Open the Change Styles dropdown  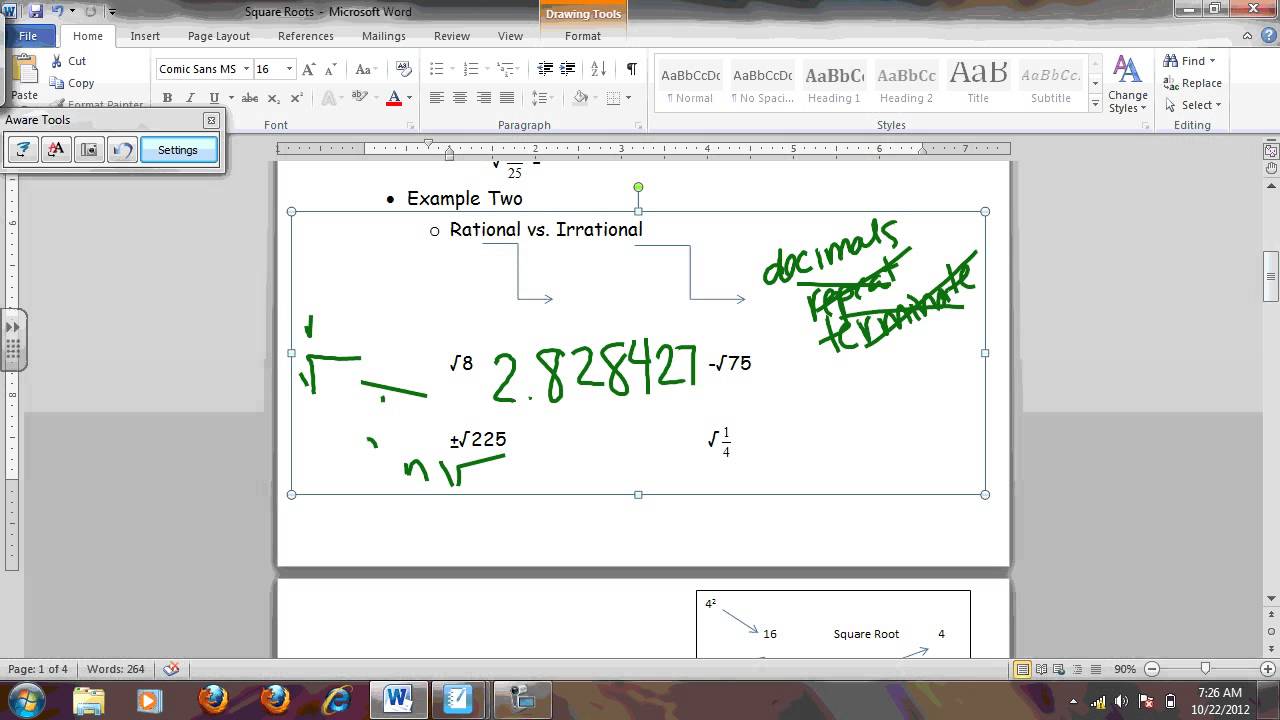tap(1128, 85)
